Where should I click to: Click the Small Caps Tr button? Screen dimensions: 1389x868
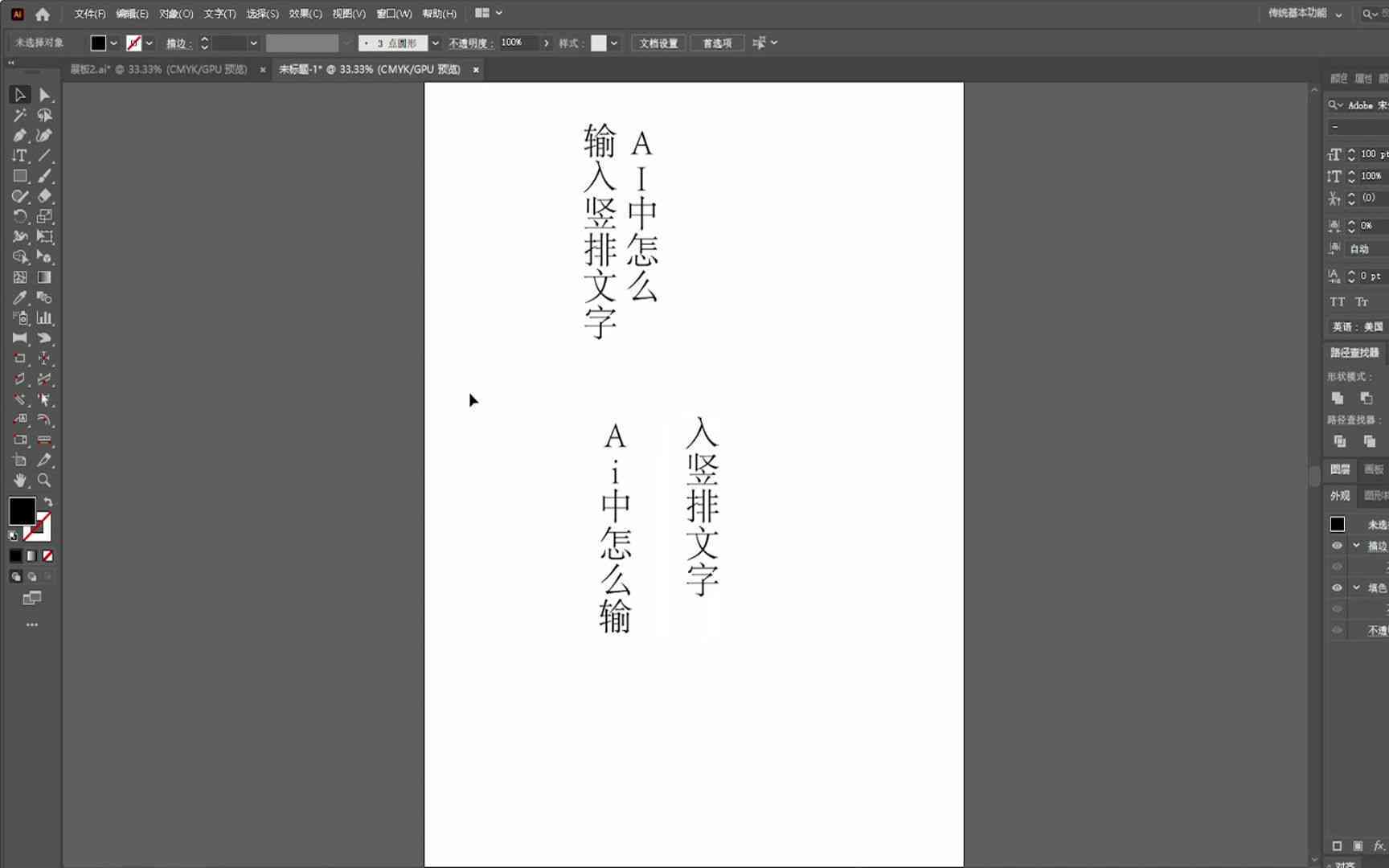pos(1362,302)
